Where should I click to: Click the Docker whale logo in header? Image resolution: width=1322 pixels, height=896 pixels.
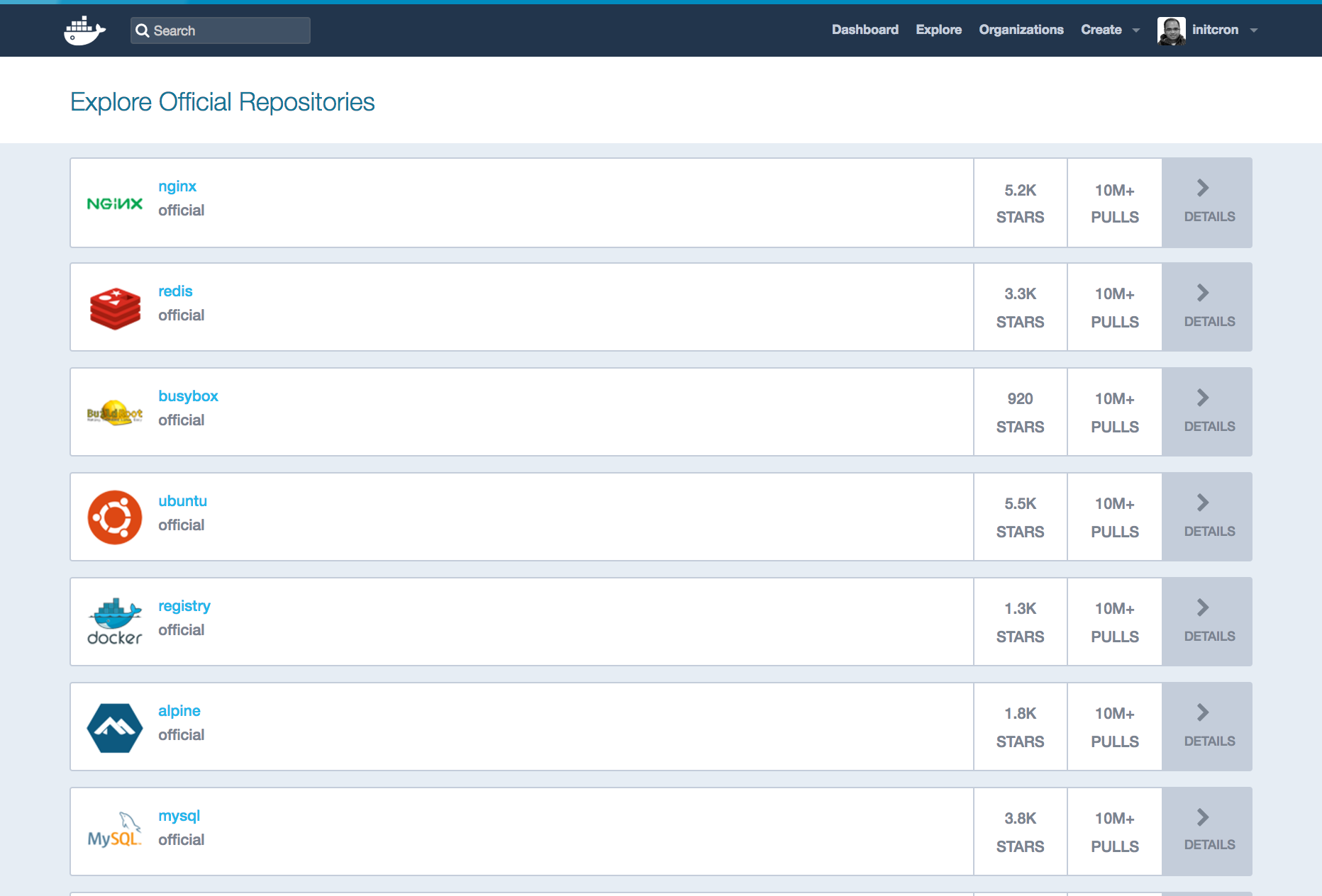click(84, 30)
